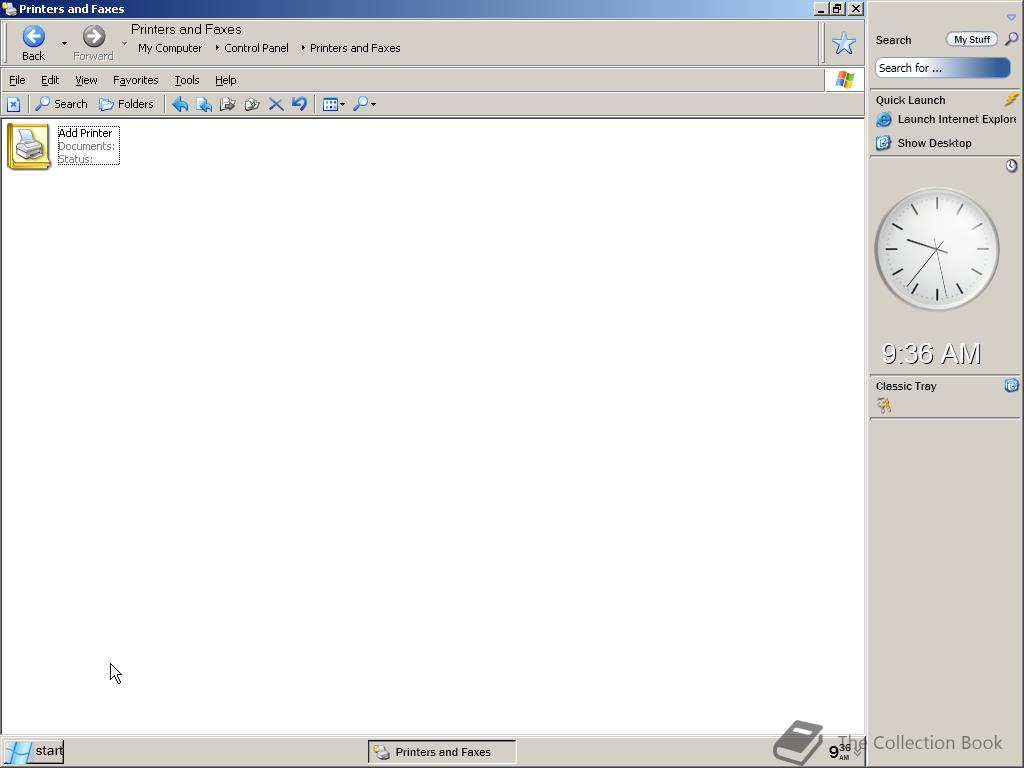
Task: Click the blue back arrow toolbar icon
Action: pyautogui.click(x=180, y=104)
